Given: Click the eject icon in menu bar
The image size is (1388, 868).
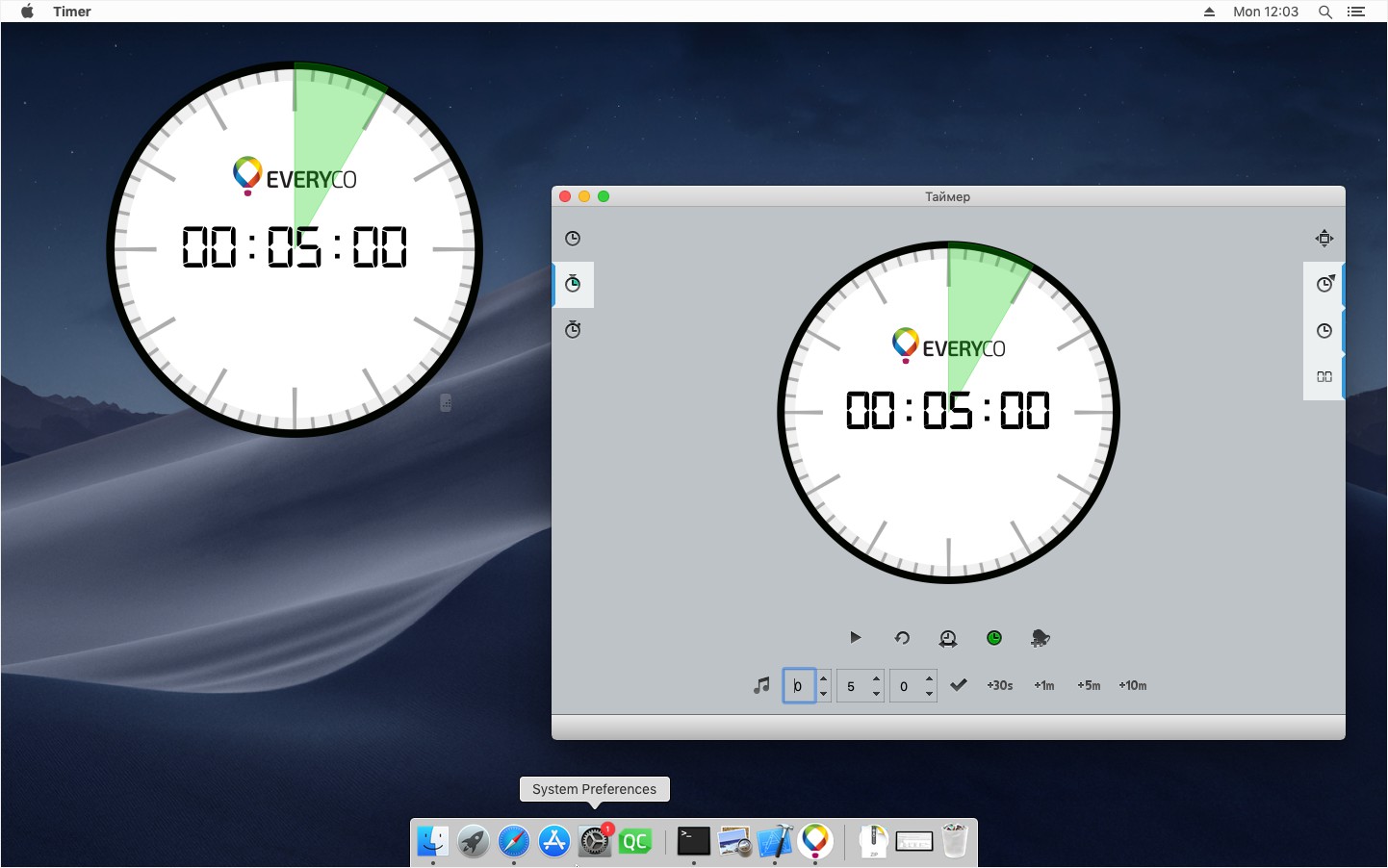Looking at the screenshot, I should pyautogui.click(x=1209, y=12).
